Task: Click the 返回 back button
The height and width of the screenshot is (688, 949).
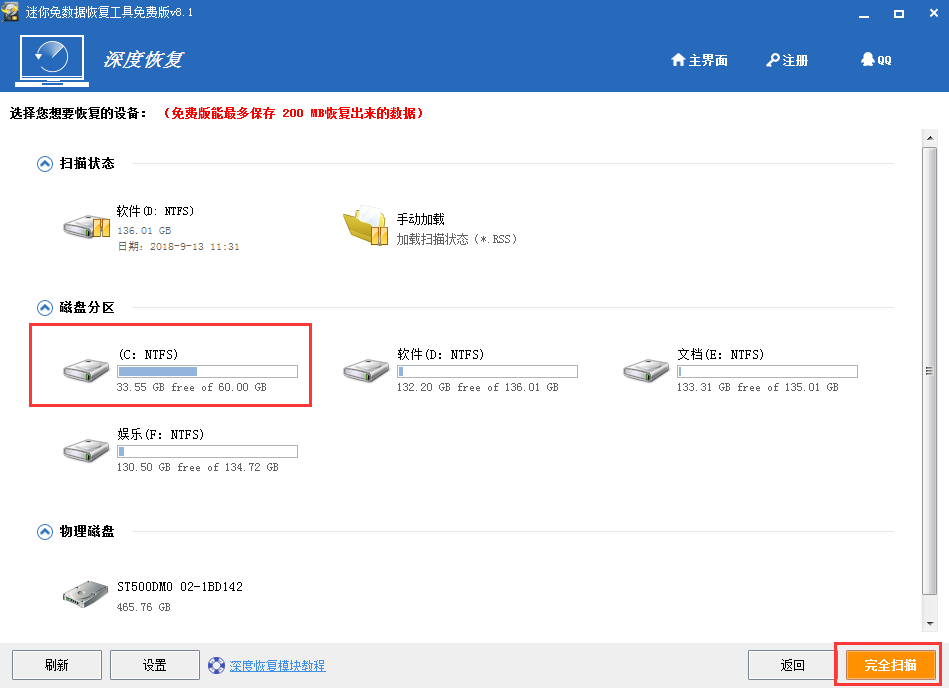Action: (792, 665)
